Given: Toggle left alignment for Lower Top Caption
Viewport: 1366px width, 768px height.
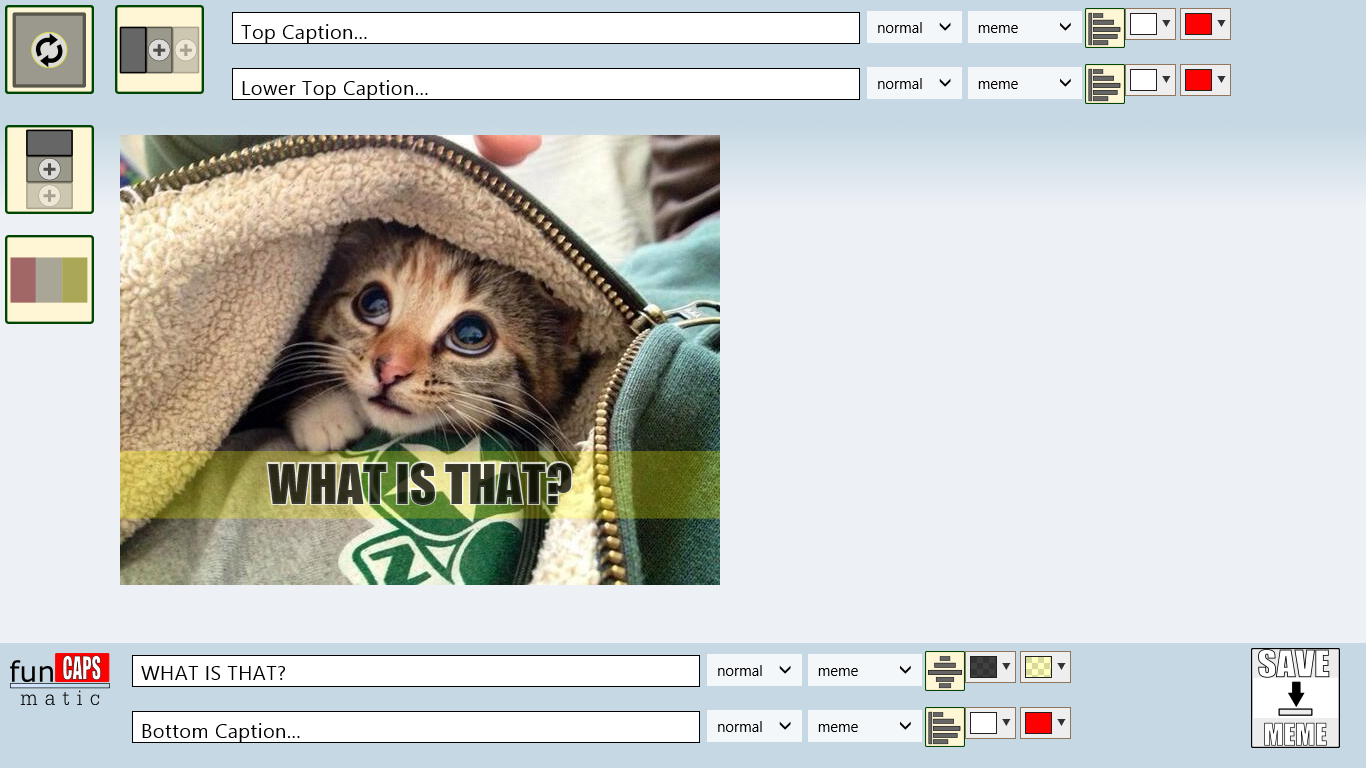Looking at the screenshot, I should 1104,83.
